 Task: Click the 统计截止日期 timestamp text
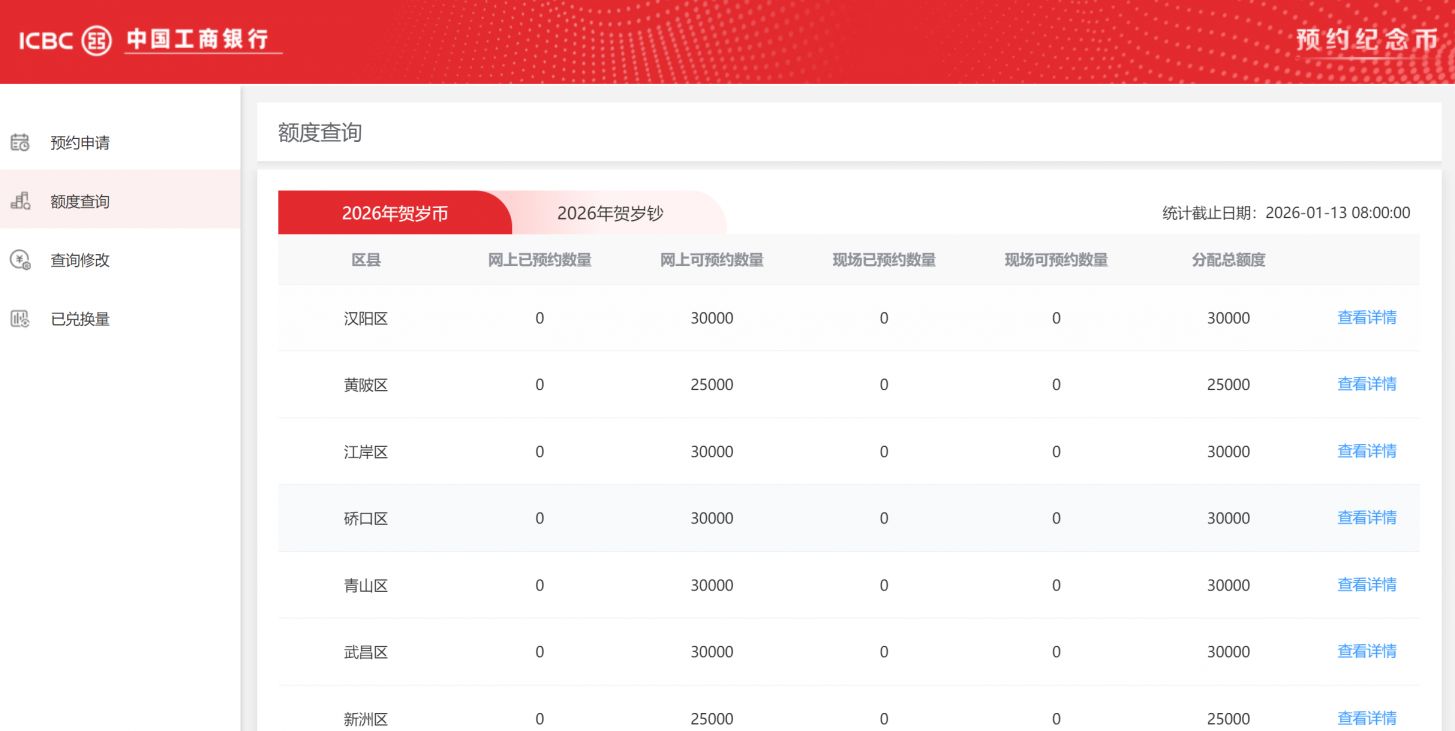pos(1286,213)
